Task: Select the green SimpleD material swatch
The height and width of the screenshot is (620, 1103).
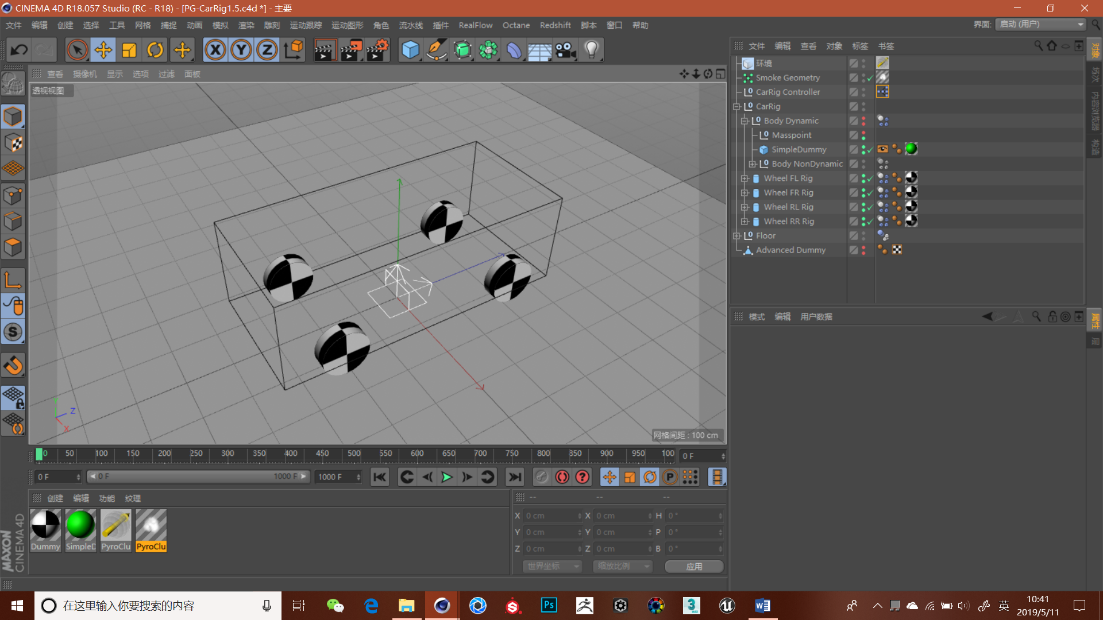Action: 80,525
